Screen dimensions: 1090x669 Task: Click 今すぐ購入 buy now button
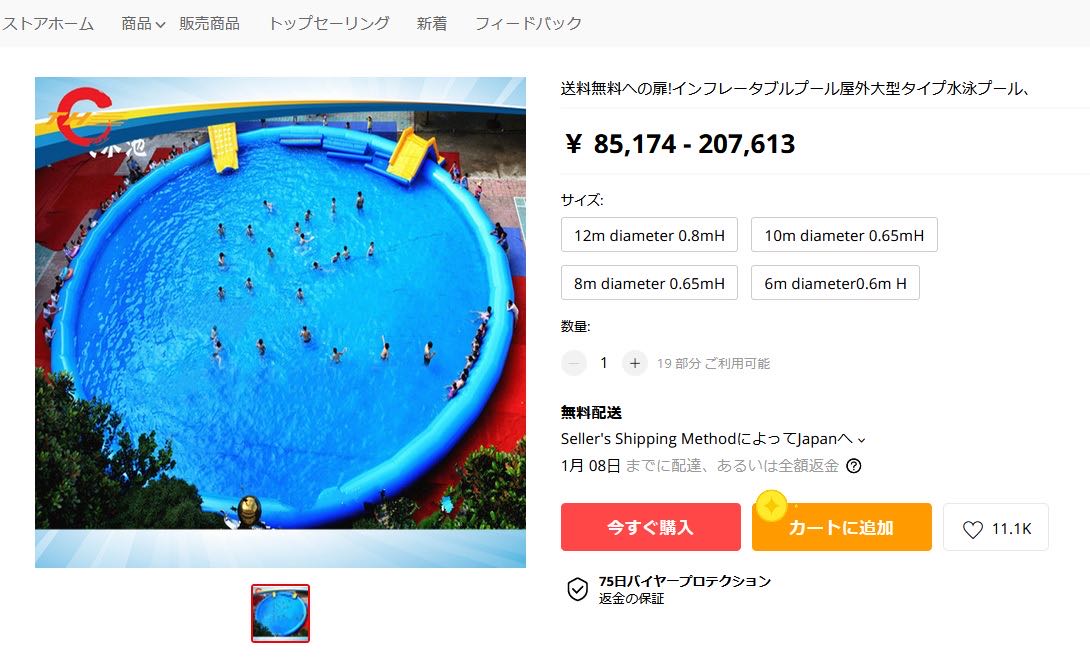click(651, 527)
